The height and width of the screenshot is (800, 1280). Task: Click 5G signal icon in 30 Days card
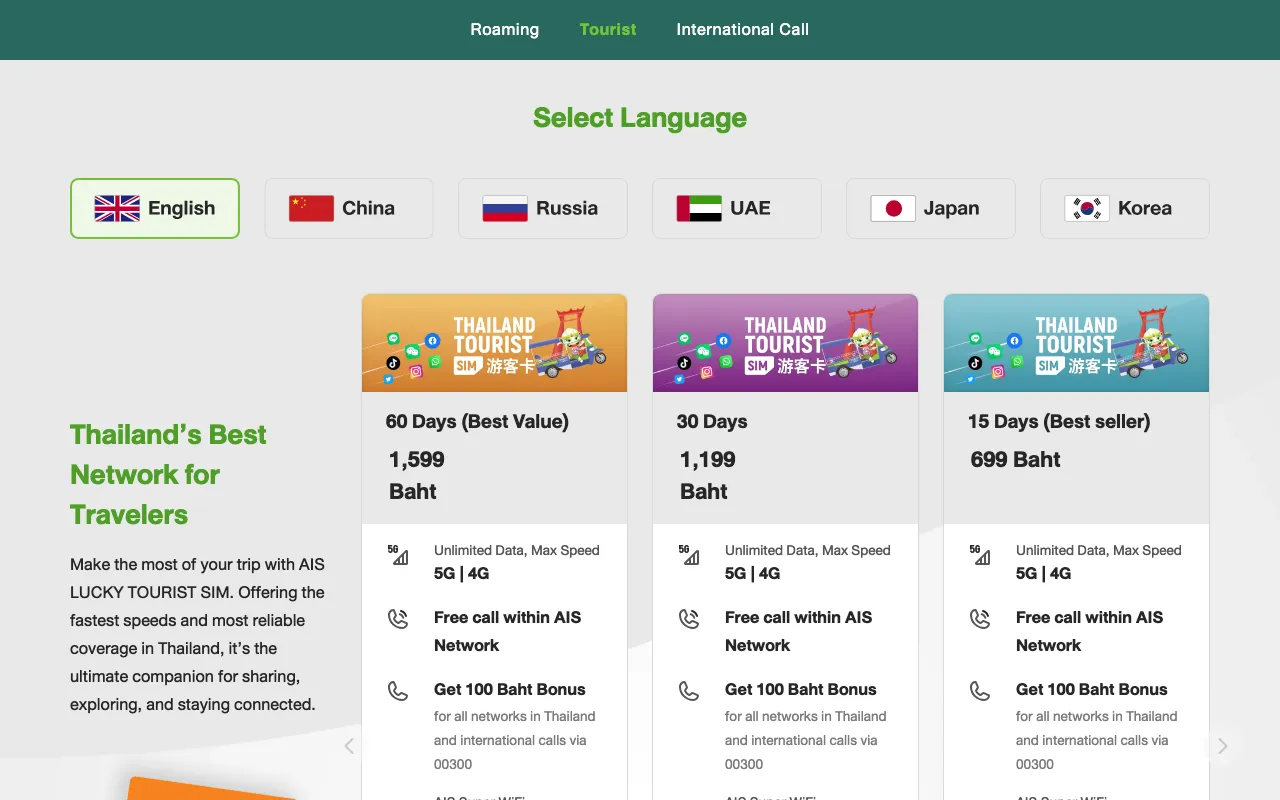pyautogui.click(x=689, y=555)
